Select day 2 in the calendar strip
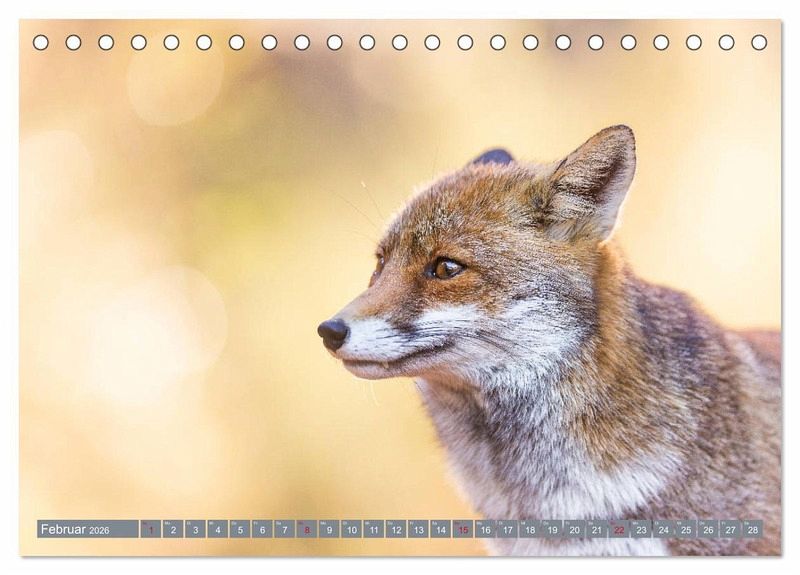The image size is (800, 575). pyautogui.click(x=173, y=529)
